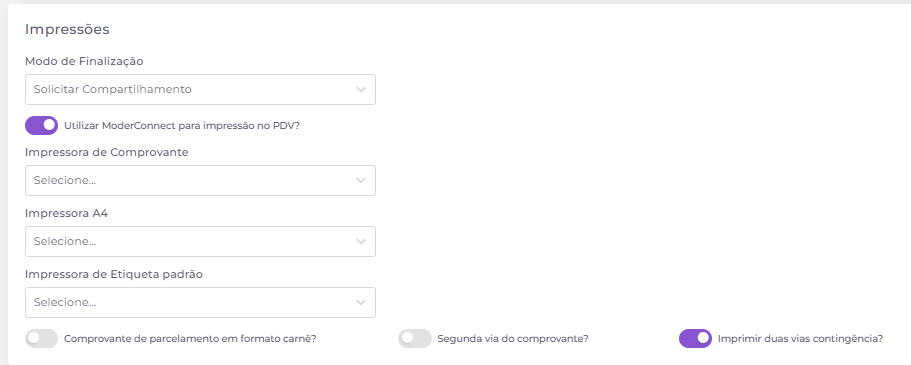Image resolution: width=911 pixels, height=365 pixels.
Task: Click the 'Imprimir duas vias contingência?' label text
Action: (x=800, y=338)
